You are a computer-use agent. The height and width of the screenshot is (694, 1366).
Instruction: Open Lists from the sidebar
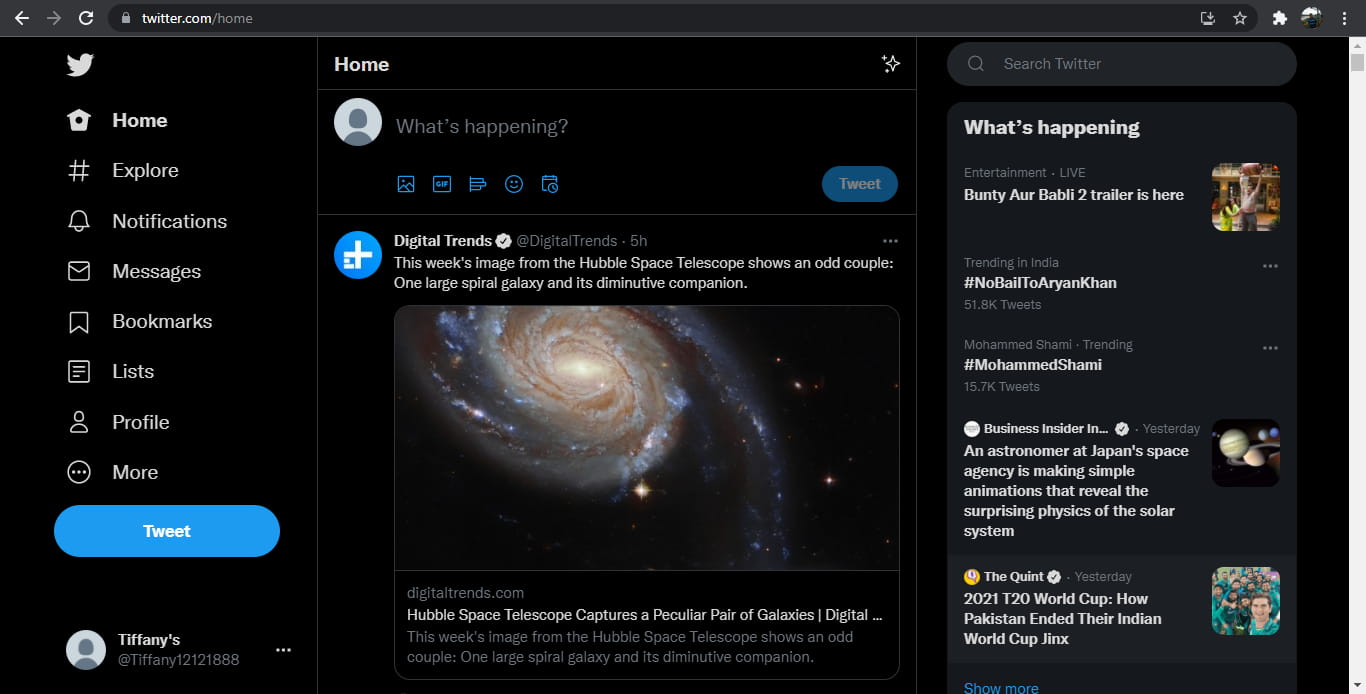[x=110, y=371]
